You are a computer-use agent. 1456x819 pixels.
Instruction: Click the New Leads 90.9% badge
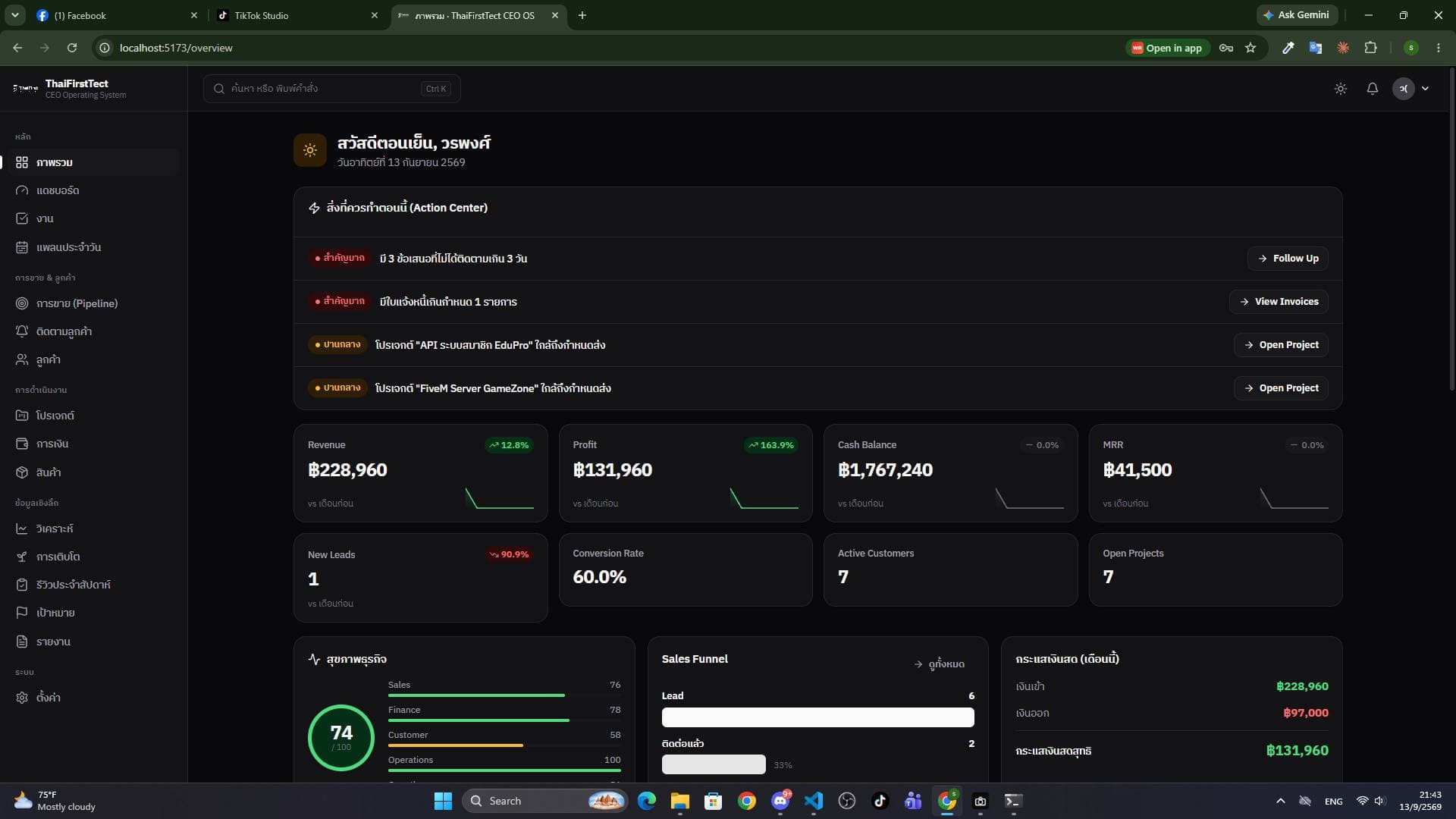pyautogui.click(x=509, y=554)
